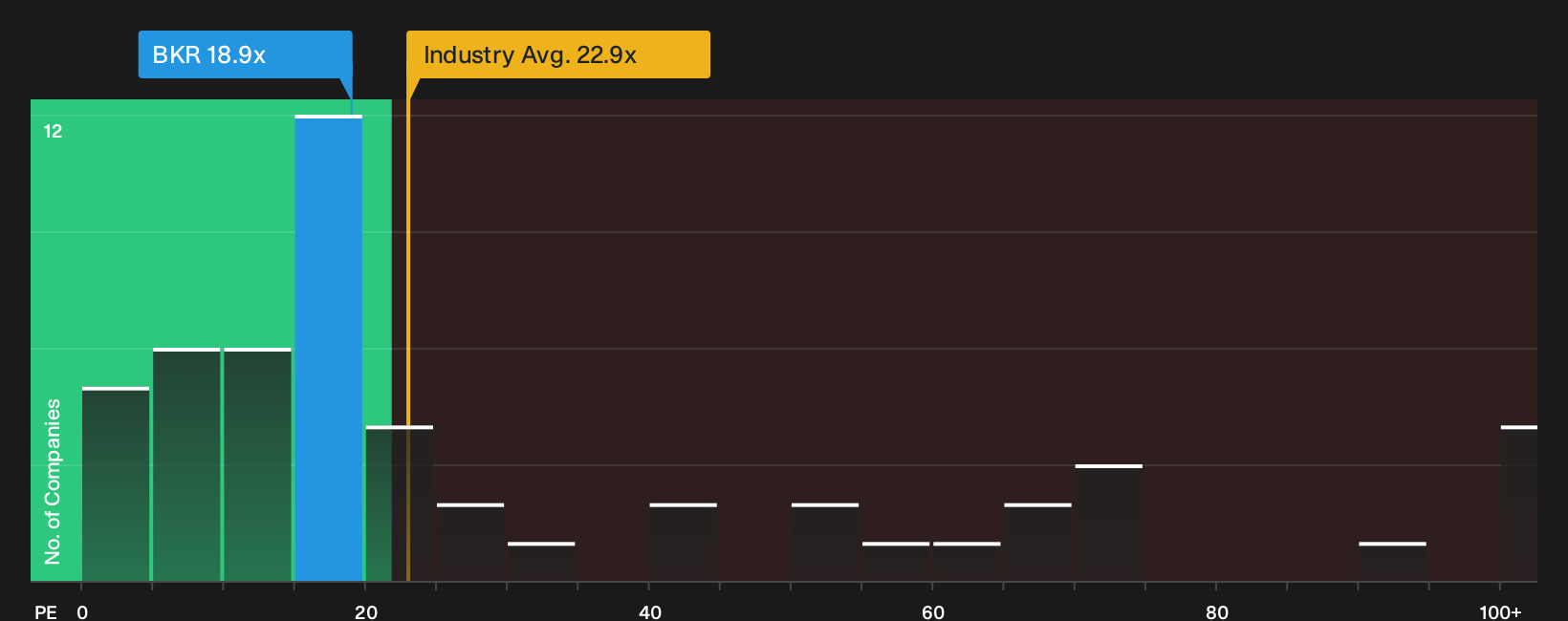Image resolution: width=1568 pixels, height=621 pixels.
Task: Select the 100+ PE bar
Action: pyautogui.click(x=1519, y=503)
